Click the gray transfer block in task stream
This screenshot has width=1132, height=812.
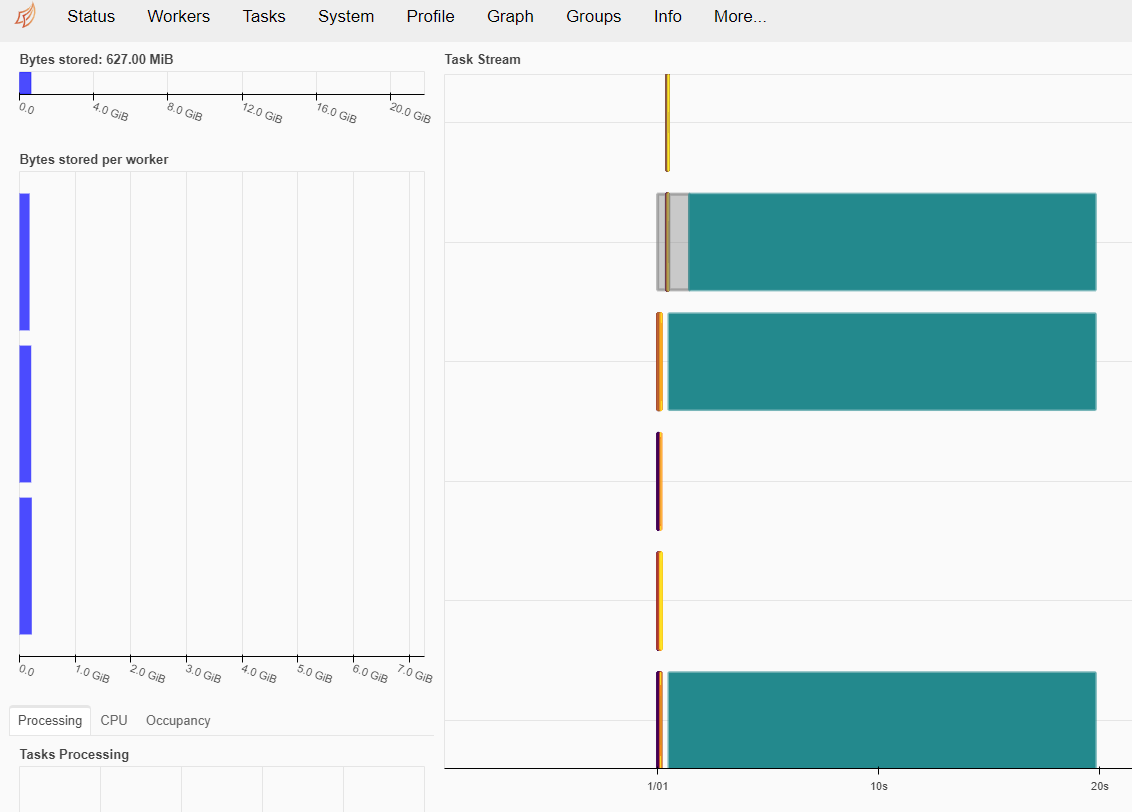pyautogui.click(x=679, y=242)
